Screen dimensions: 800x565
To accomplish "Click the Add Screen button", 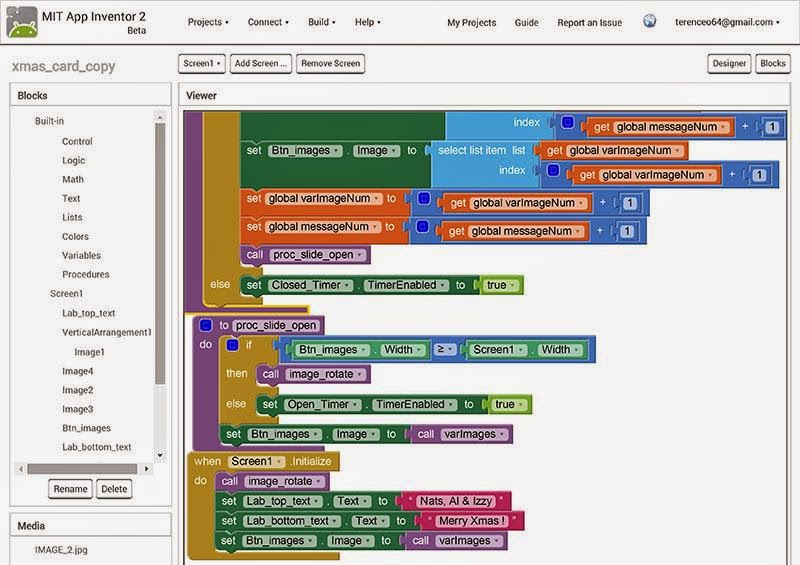I will (x=261, y=64).
